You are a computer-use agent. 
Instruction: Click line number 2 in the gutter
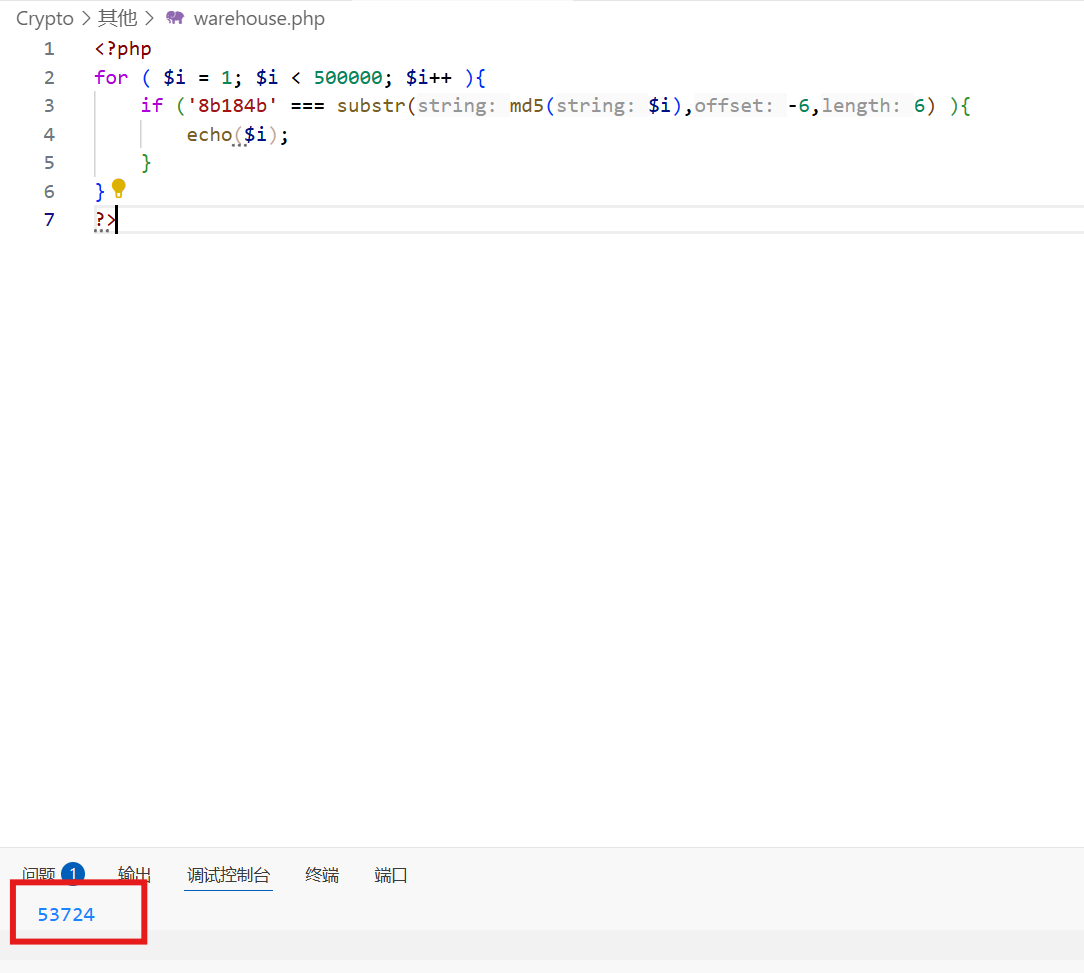49,77
